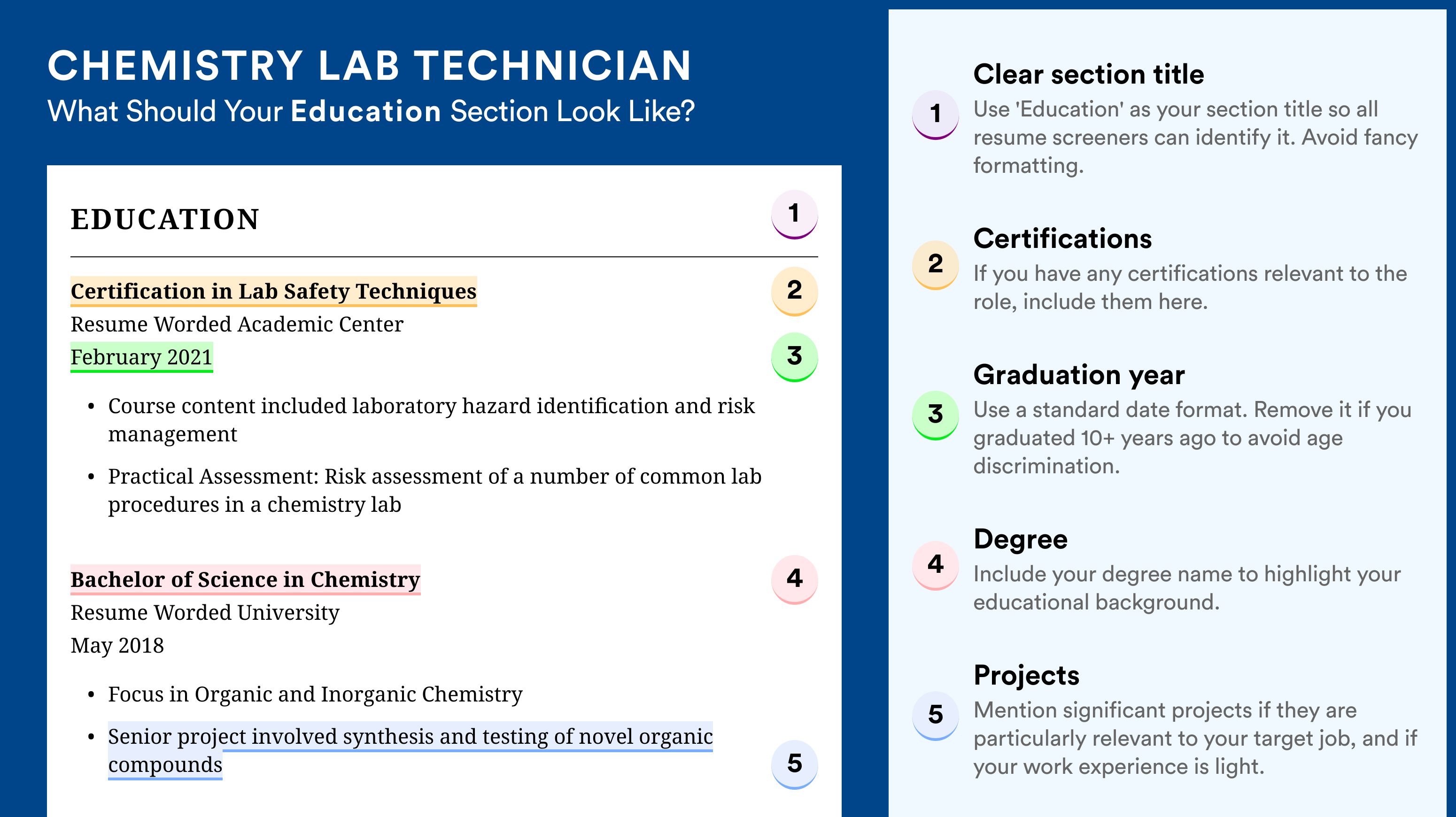Click badge 2 beside Certifications tip
Viewport: 1456px width, 817px height.
tap(936, 264)
